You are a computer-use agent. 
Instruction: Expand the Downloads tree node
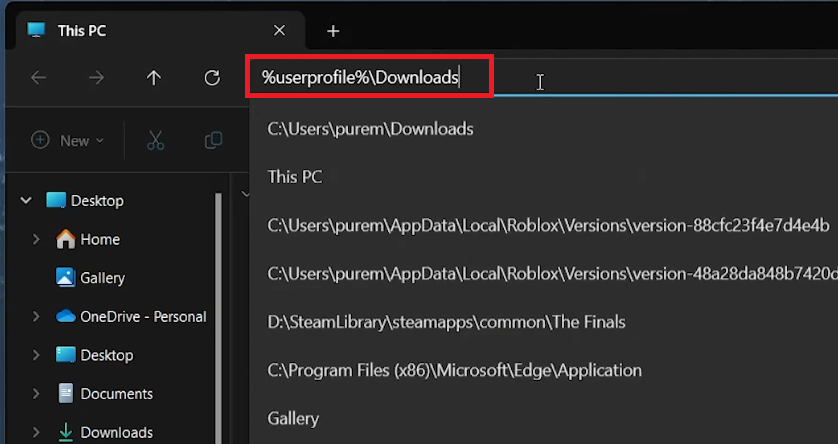[36, 432]
